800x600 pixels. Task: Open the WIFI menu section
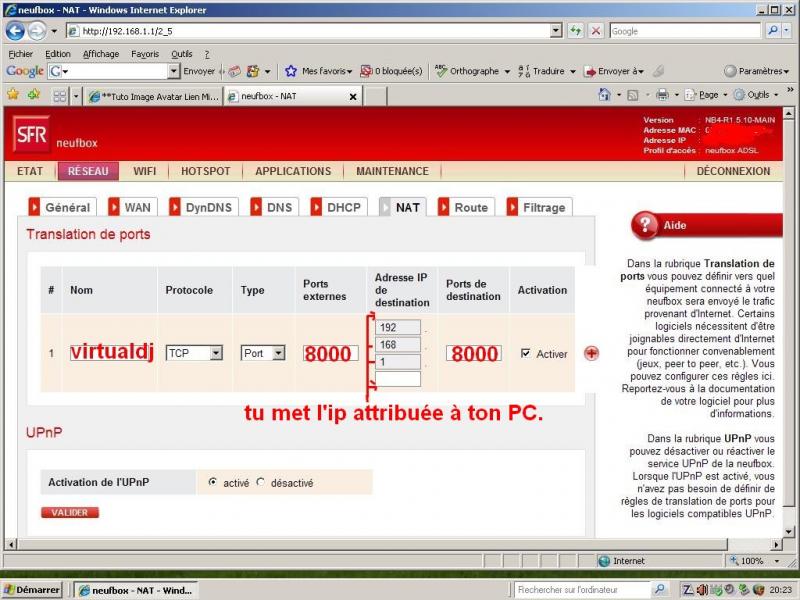(145, 171)
